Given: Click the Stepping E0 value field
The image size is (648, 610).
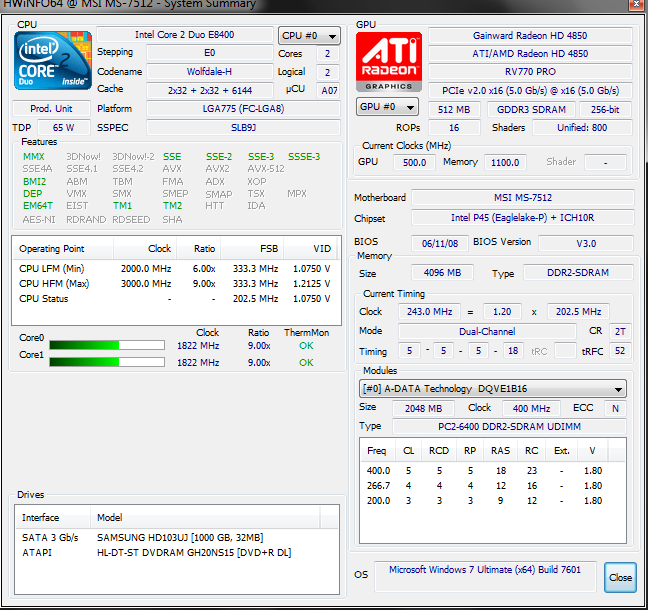Looking at the screenshot, I should pyautogui.click(x=210, y=53).
